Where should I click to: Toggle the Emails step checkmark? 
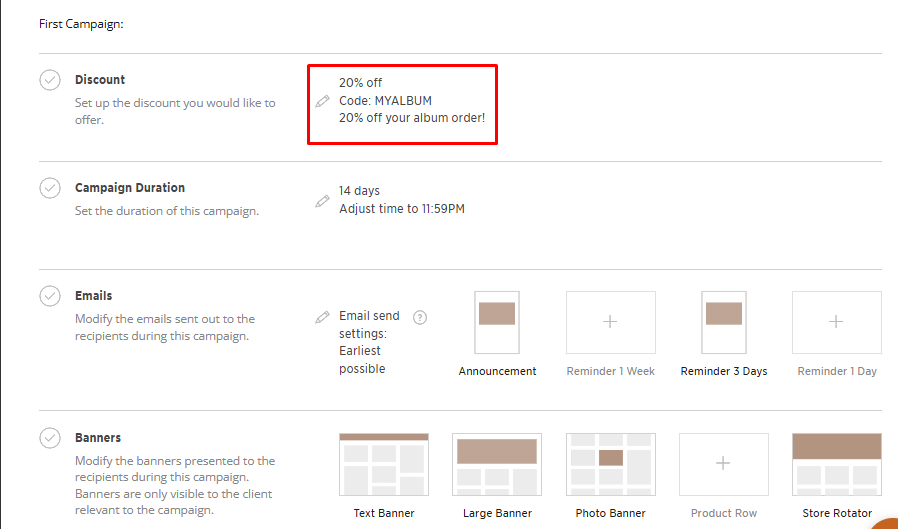click(50, 296)
